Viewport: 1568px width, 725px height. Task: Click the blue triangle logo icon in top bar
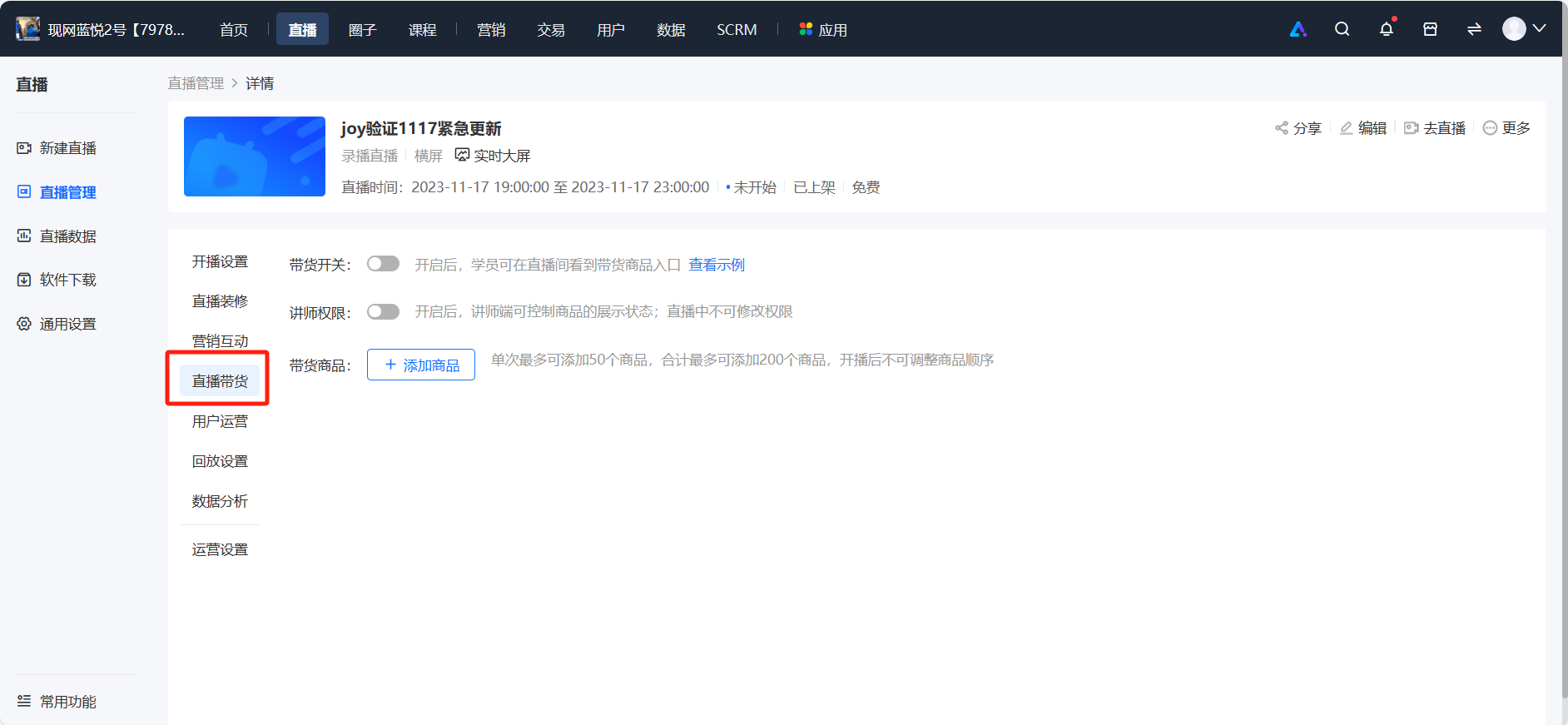pos(1298,29)
